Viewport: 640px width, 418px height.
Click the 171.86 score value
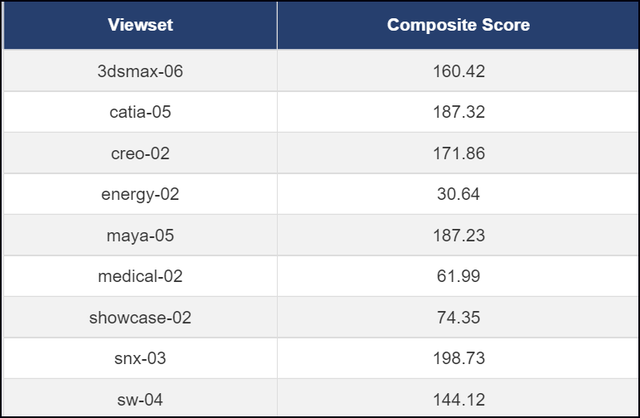click(x=459, y=153)
